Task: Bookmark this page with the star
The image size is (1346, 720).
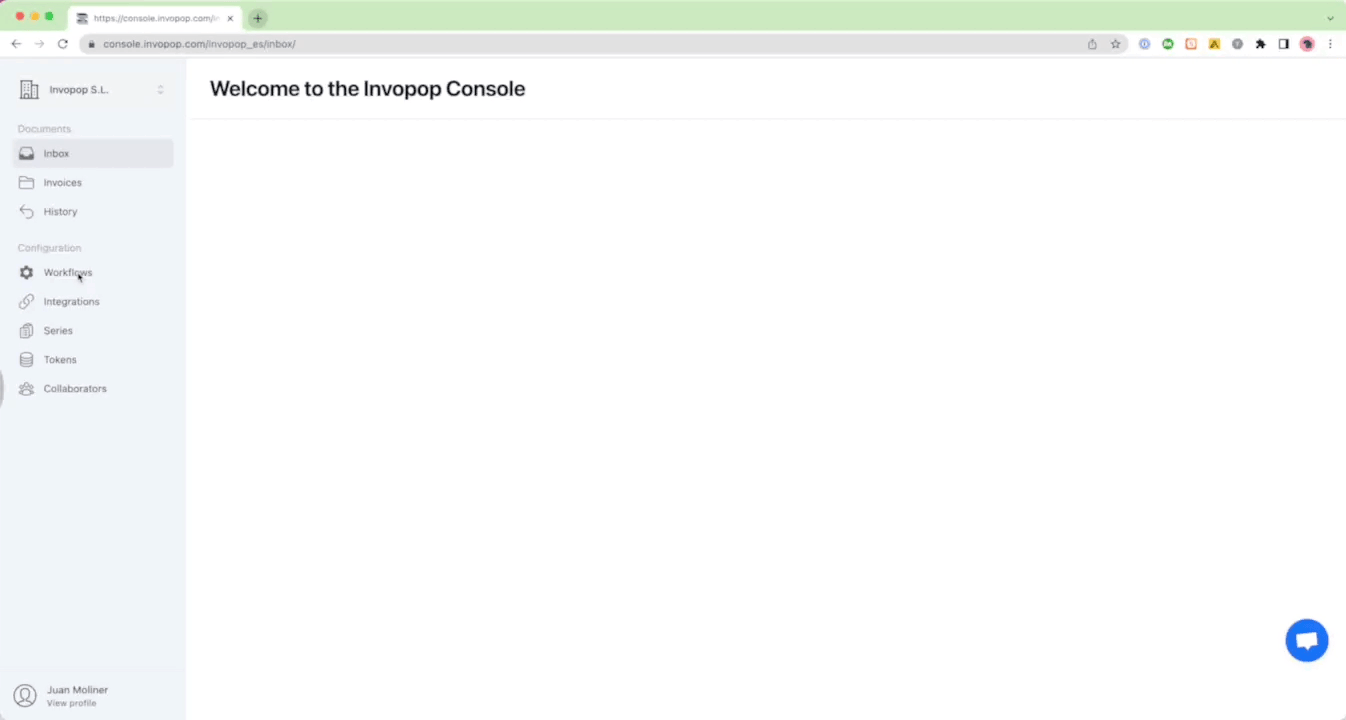Action: [x=1116, y=44]
